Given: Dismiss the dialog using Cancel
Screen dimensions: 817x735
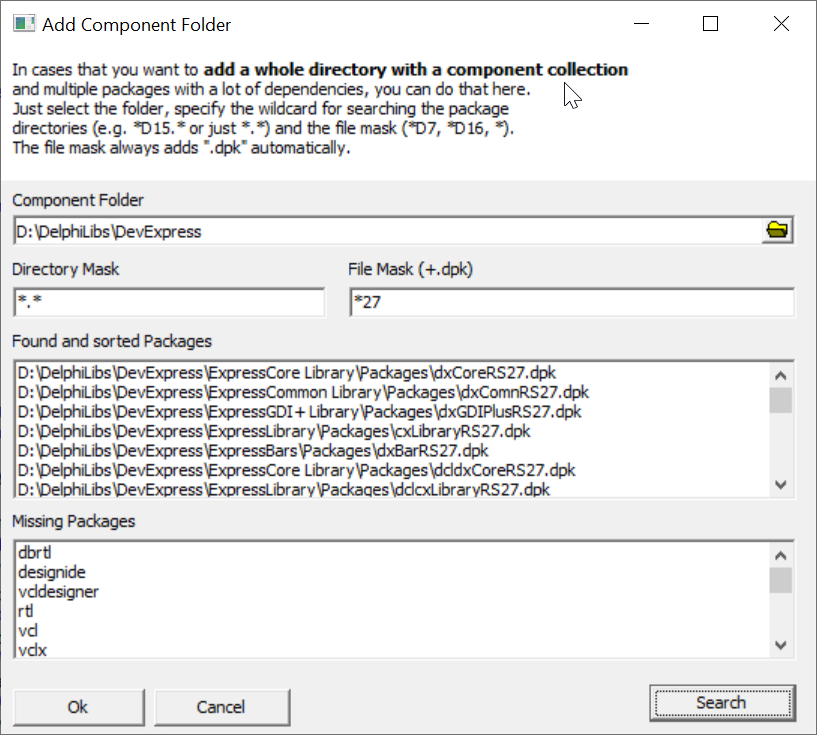Looking at the screenshot, I should pos(222,707).
